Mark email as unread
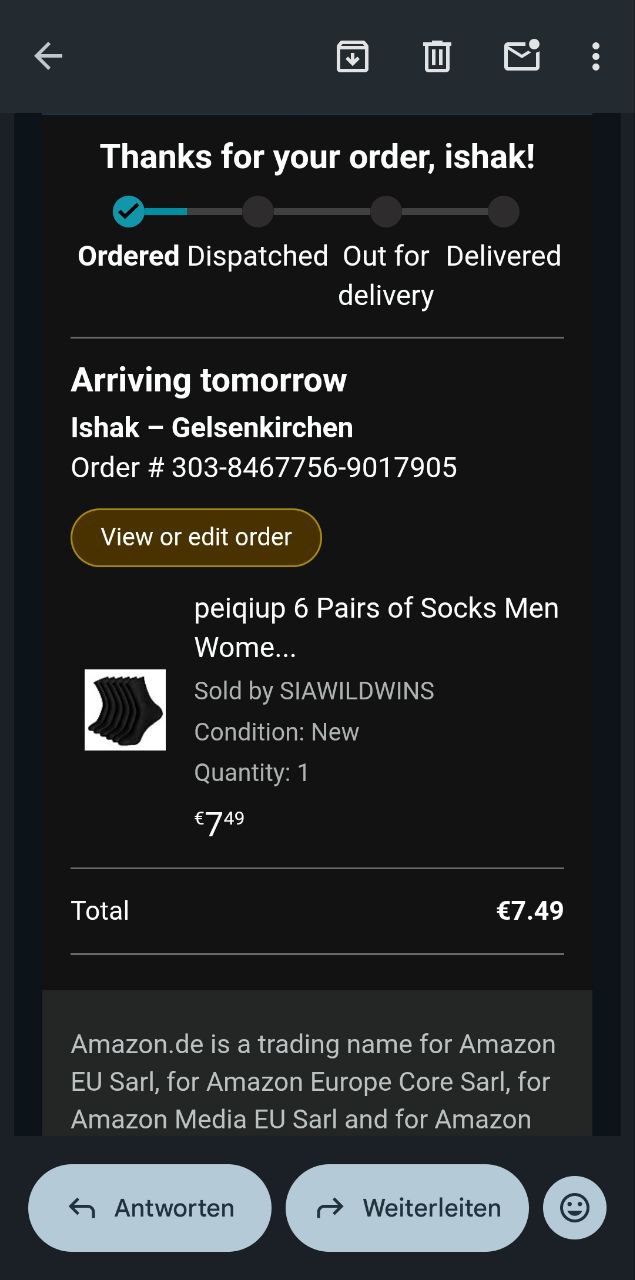The image size is (635, 1280). [521, 56]
